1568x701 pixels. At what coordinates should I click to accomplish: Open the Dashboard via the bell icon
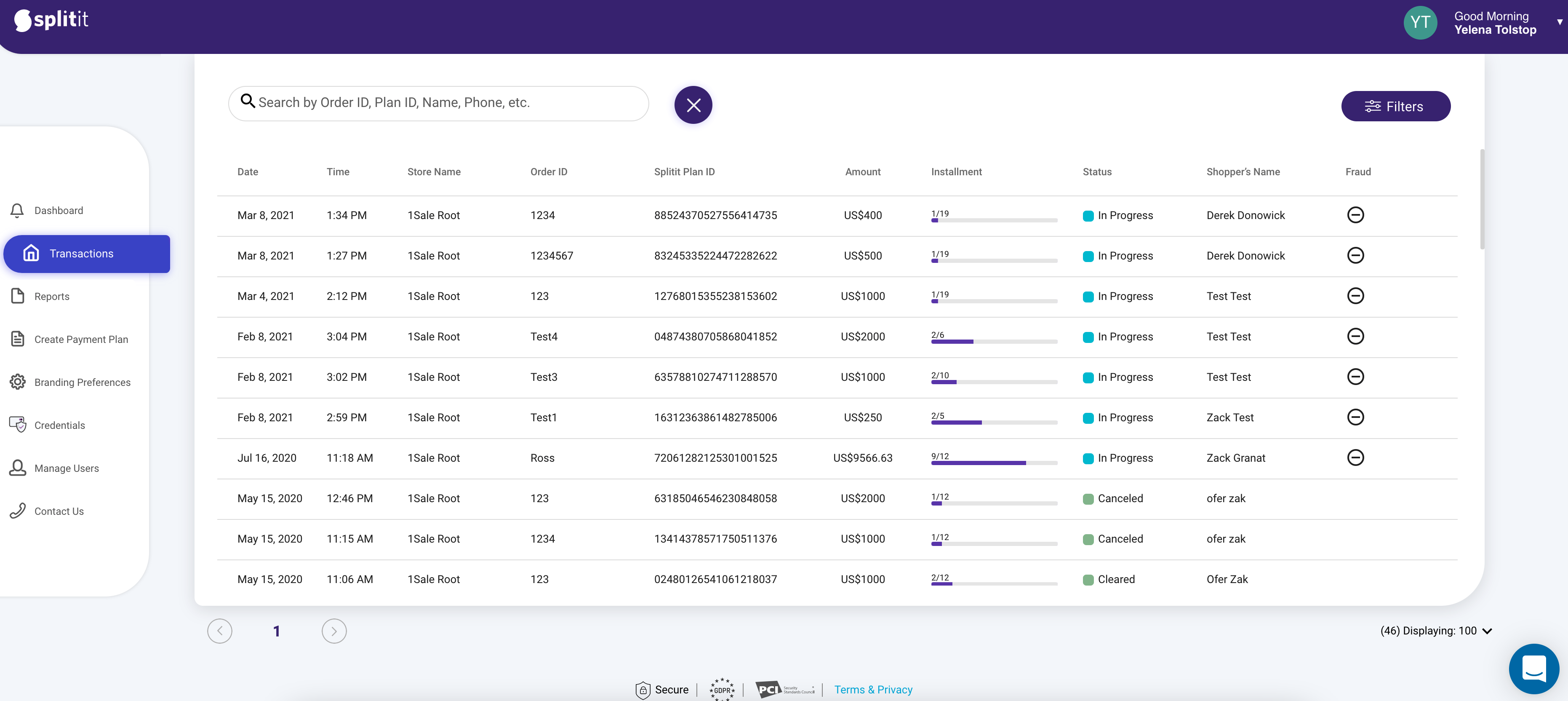tap(18, 210)
